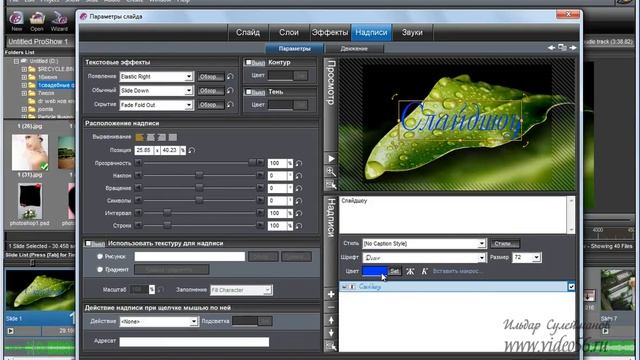Screen dimensions: 640x360
Task: Enable texture use for caption checkbox
Action: [x=88, y=243]
